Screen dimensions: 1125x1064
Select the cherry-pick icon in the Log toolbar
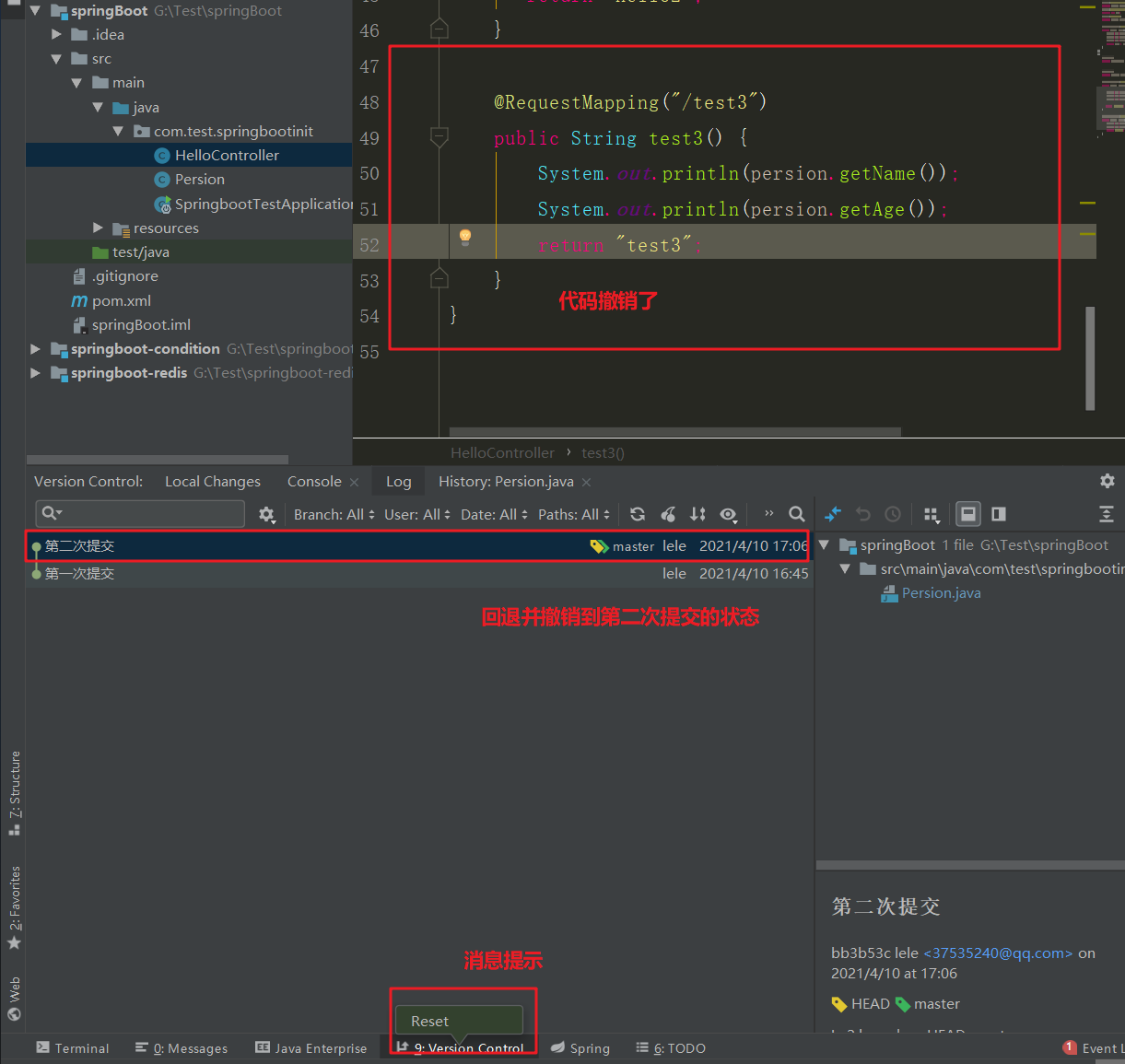click(667, 514)
